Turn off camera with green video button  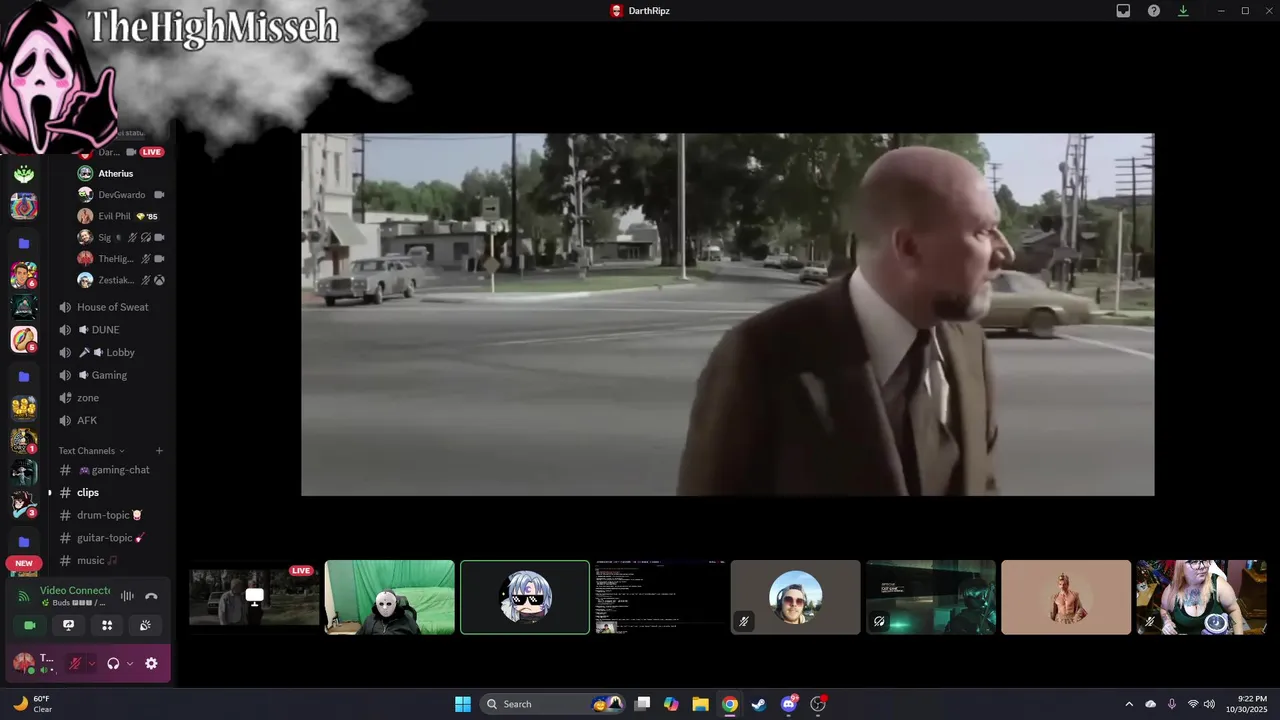(x=30, y=625)
